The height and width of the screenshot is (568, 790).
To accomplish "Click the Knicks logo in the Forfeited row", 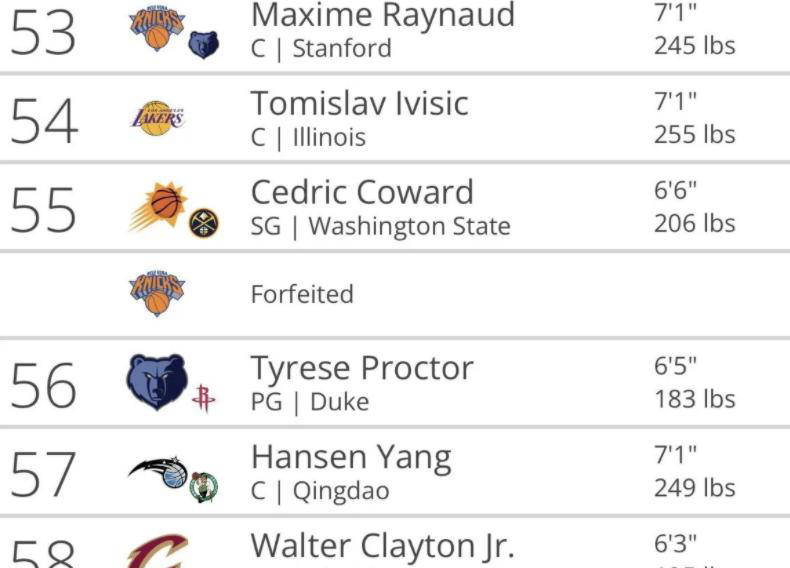I will pos(157,293).
